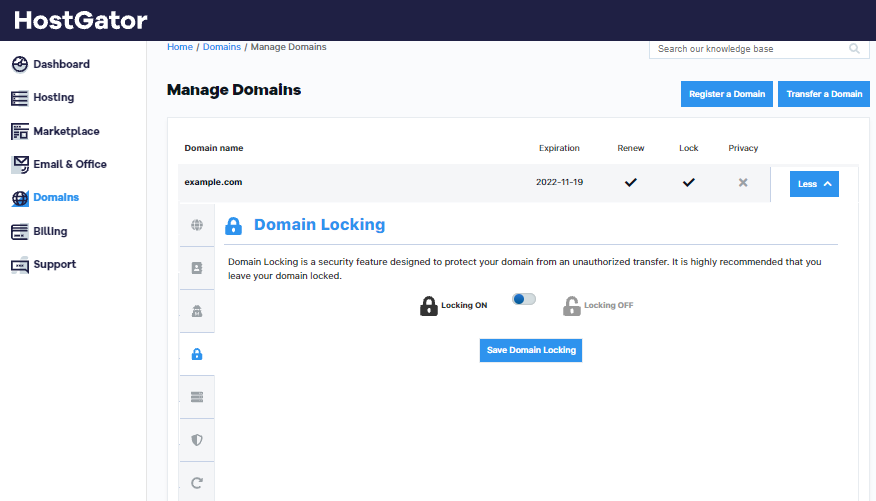Open Dashboard from the sidebar
The width and height of the screenshot is (876, 501).
click(x=50, y=64)
